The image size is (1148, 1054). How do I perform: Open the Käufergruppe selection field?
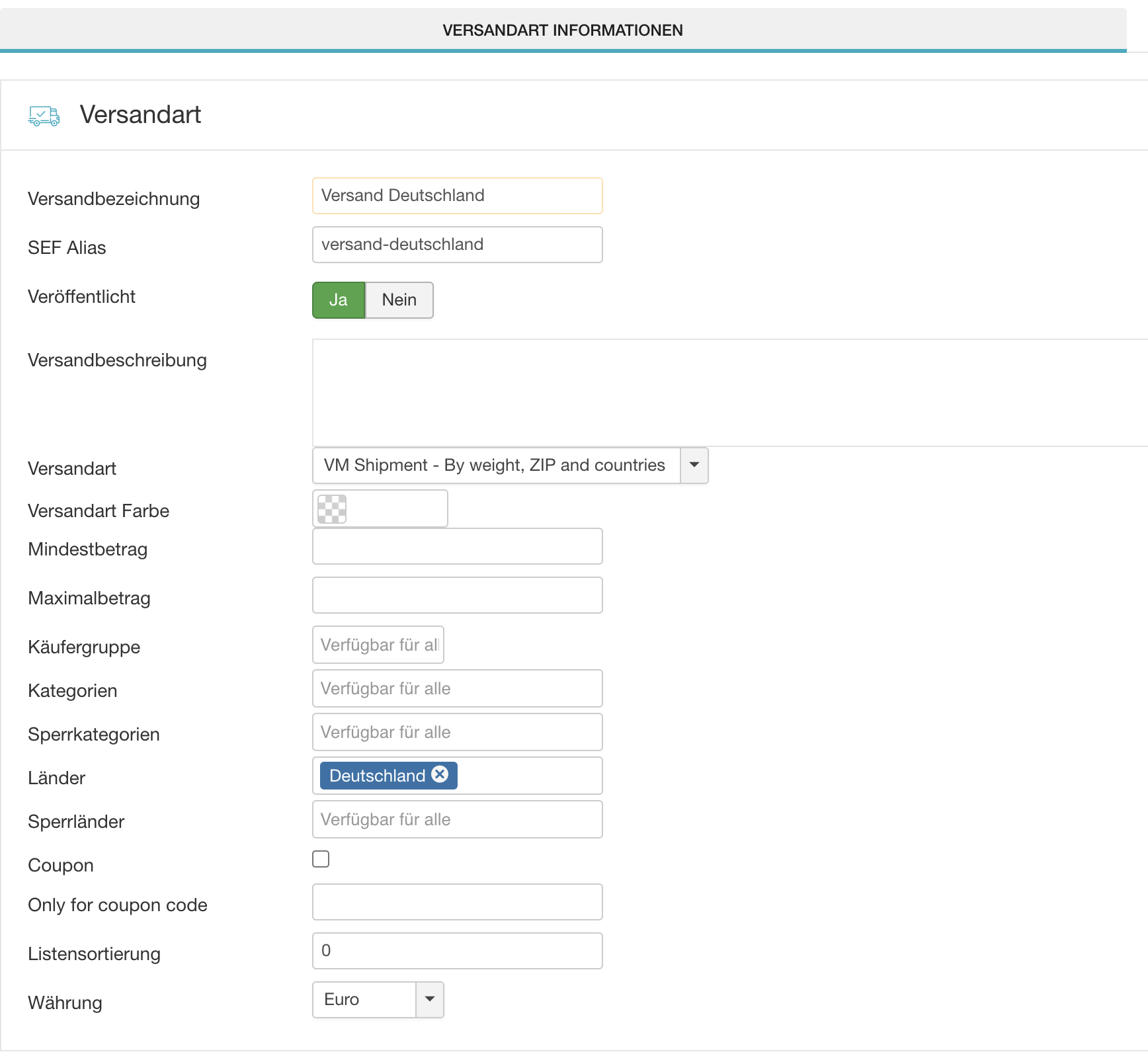pyautogui.click(x=378, y=645)
